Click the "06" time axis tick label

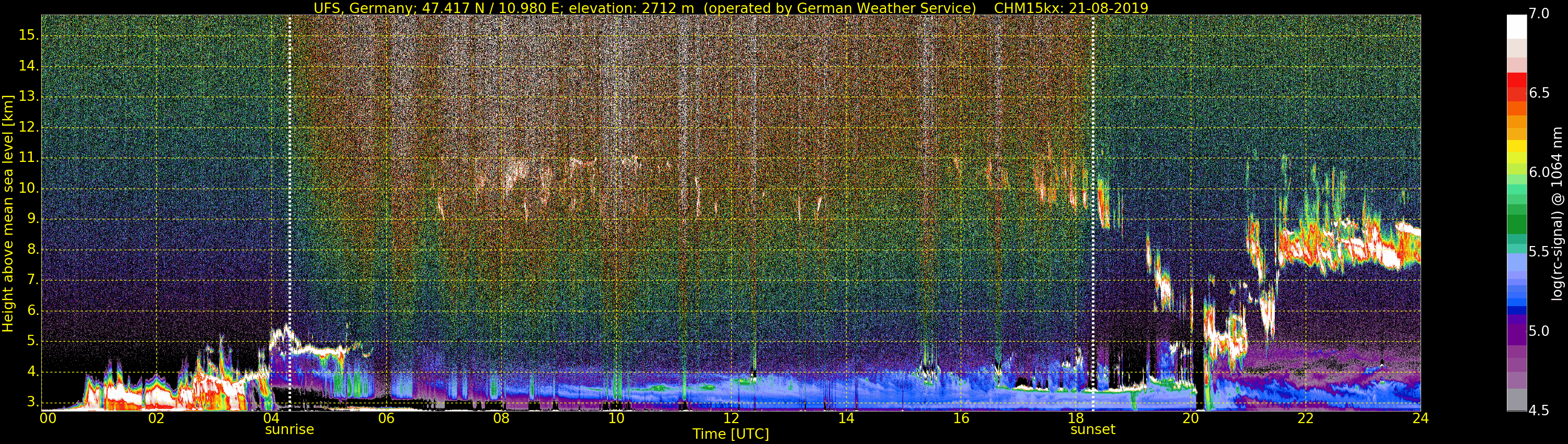[x=387, y=418]
